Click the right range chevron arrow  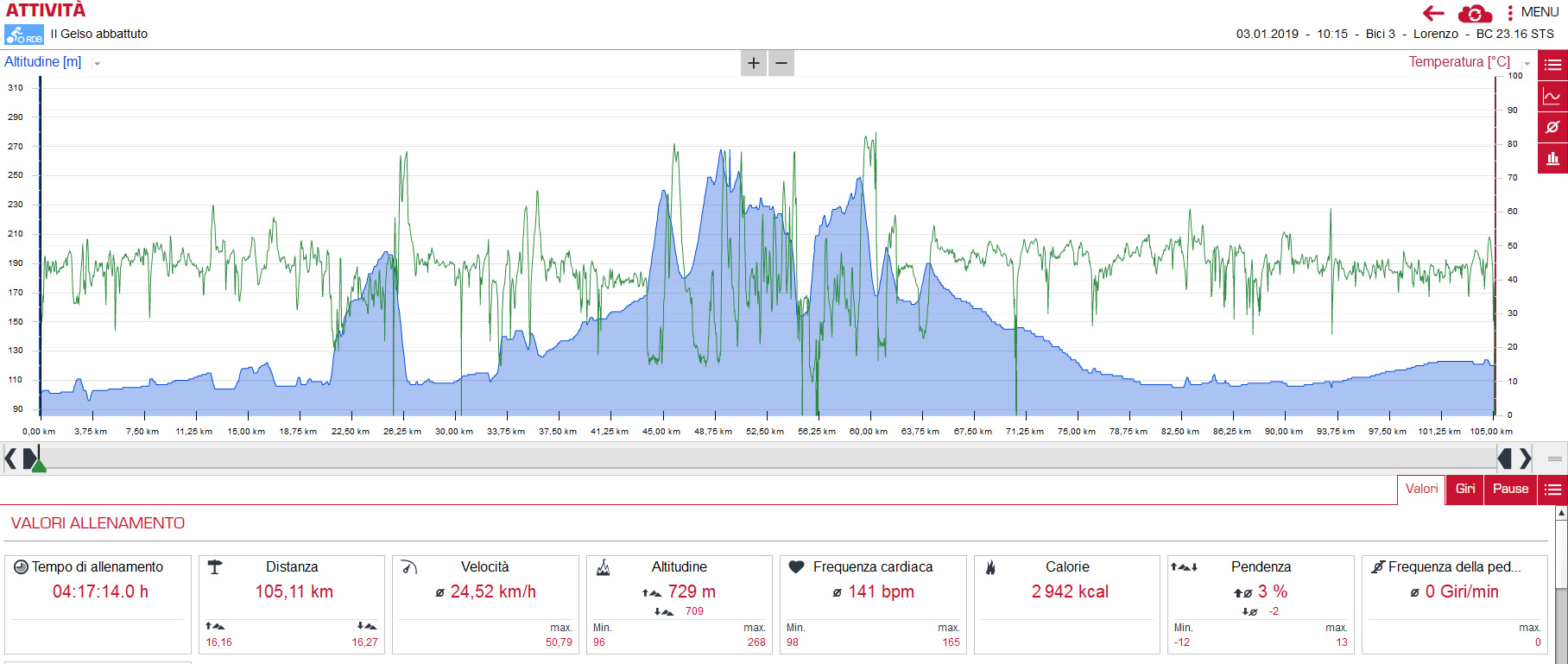[1526, 458]
